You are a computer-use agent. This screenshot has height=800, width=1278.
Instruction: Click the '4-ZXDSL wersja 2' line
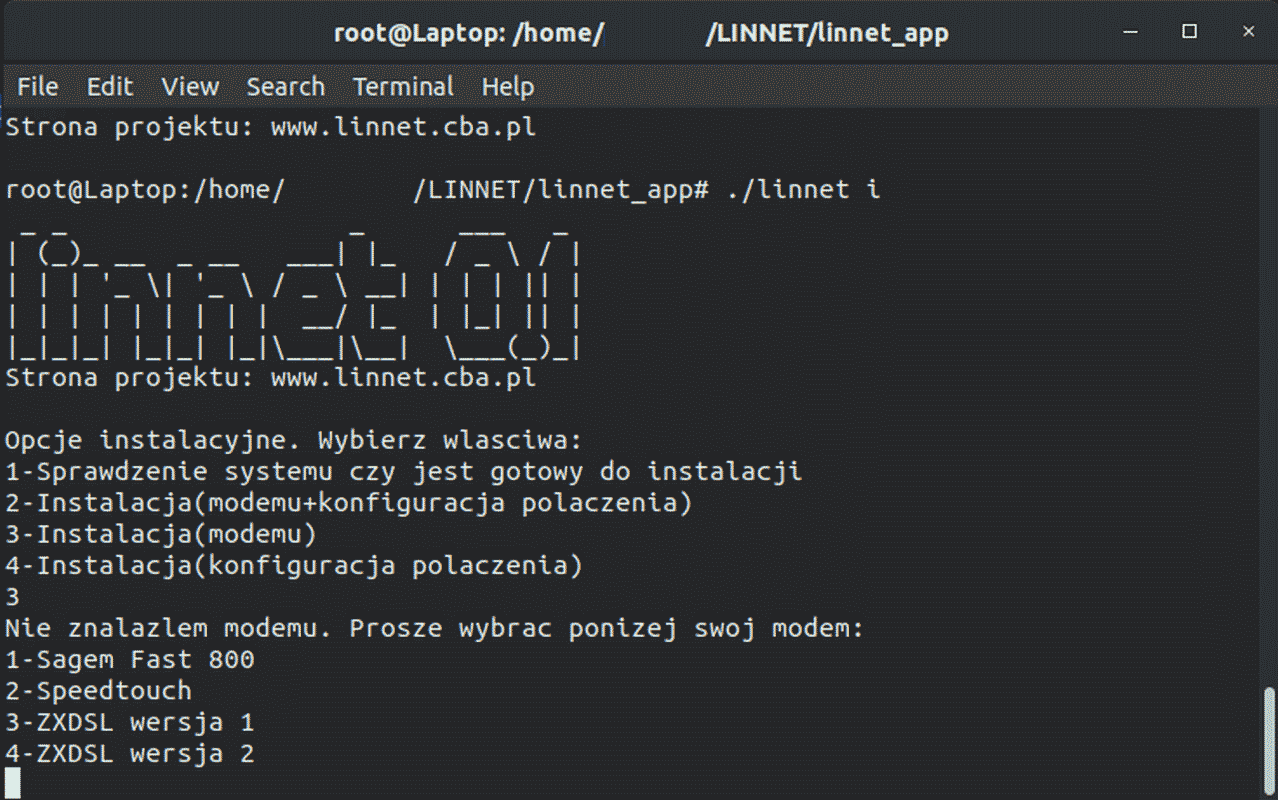point(130,752)
